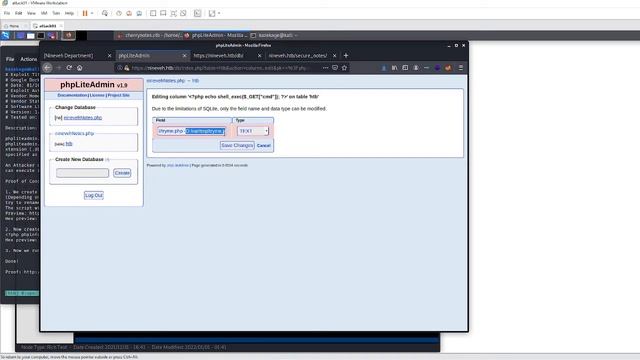Viewport: 640px width, 360px height.
Task: Open VMware File menu
Action: [x=7, y=13]
